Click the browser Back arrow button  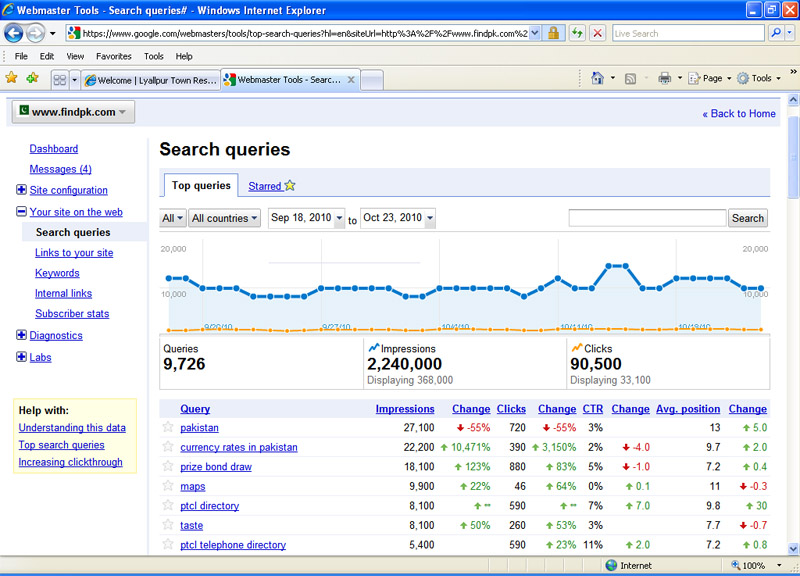tap(14, 34)
